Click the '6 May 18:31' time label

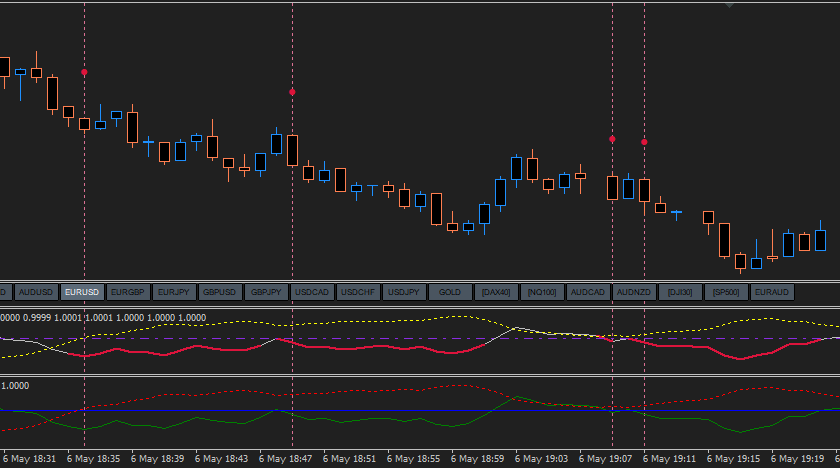[x=29, y=459]
